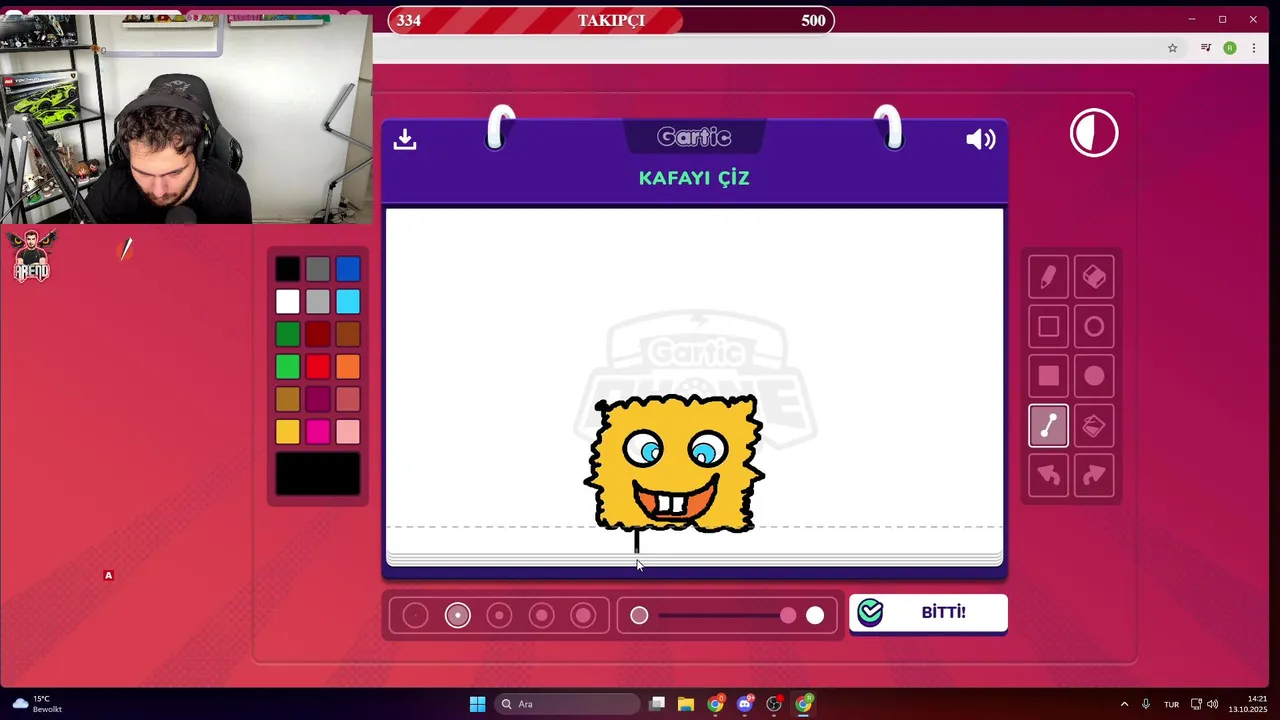Select the golden tan color swatch
Screen dimensions: 1280x720
287,399
